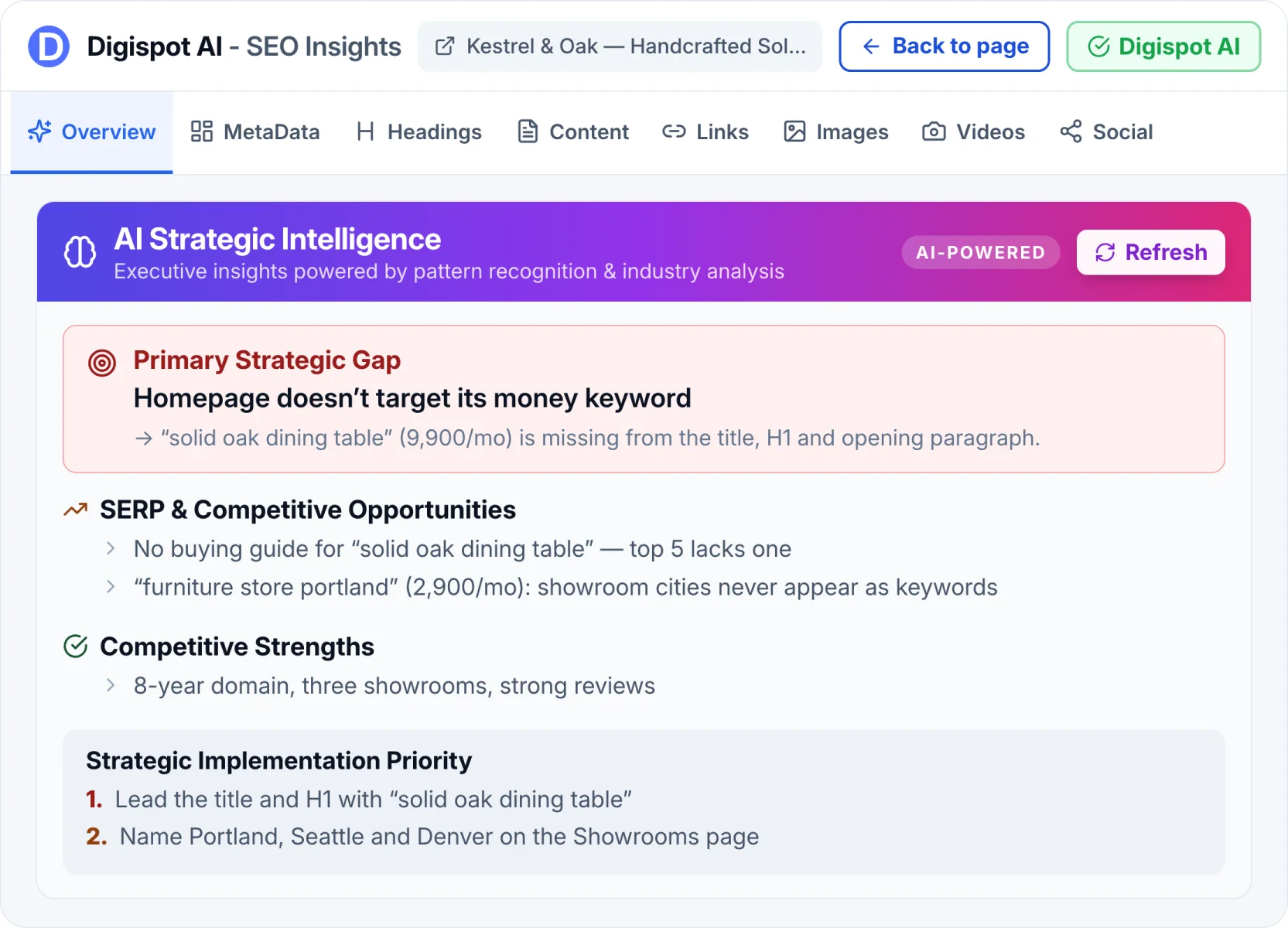The image size is (1288, 928).
Task: Open the Overview tab
Action: (91, 132)
